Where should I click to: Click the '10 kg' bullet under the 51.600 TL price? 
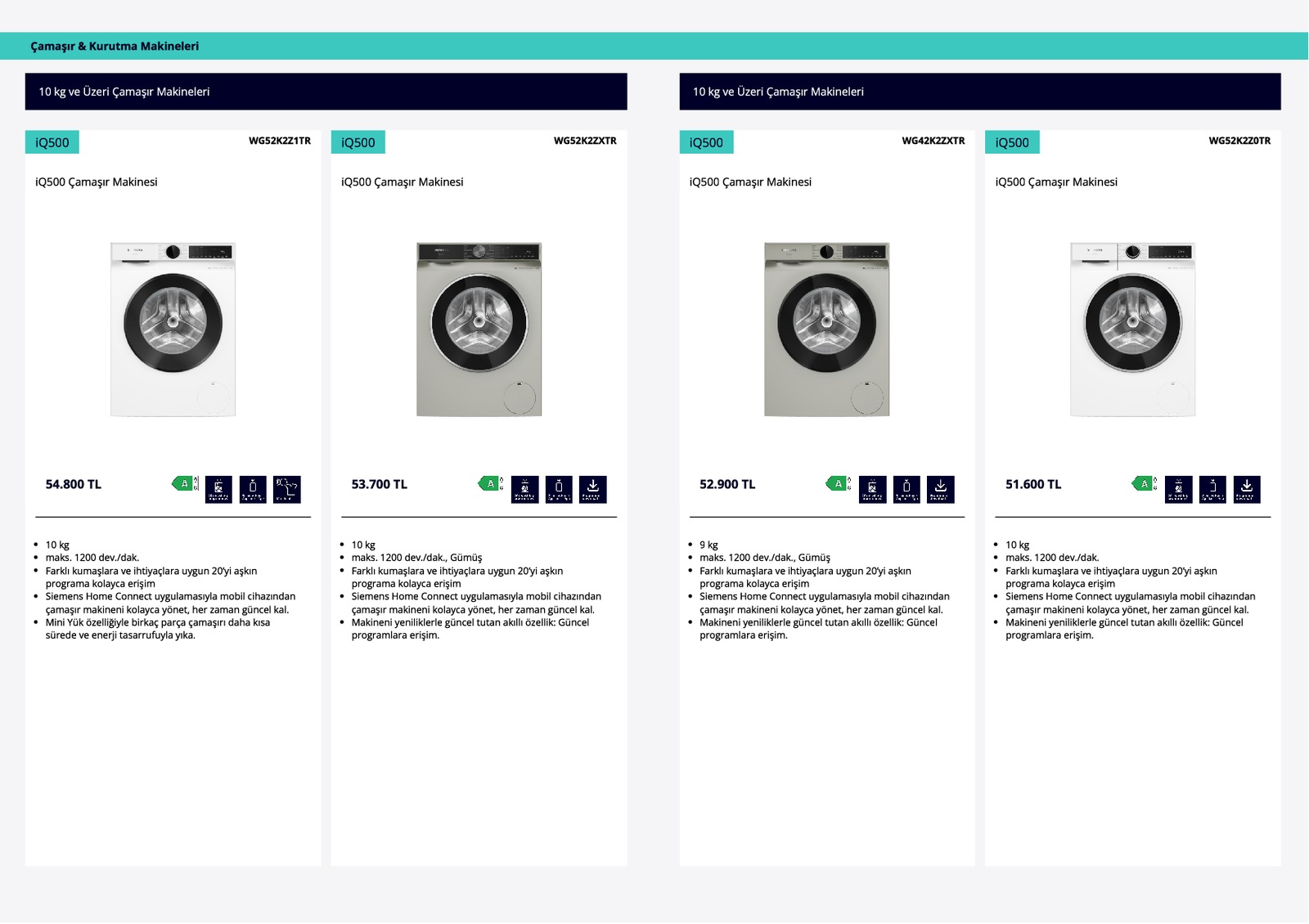[1018, 545]
